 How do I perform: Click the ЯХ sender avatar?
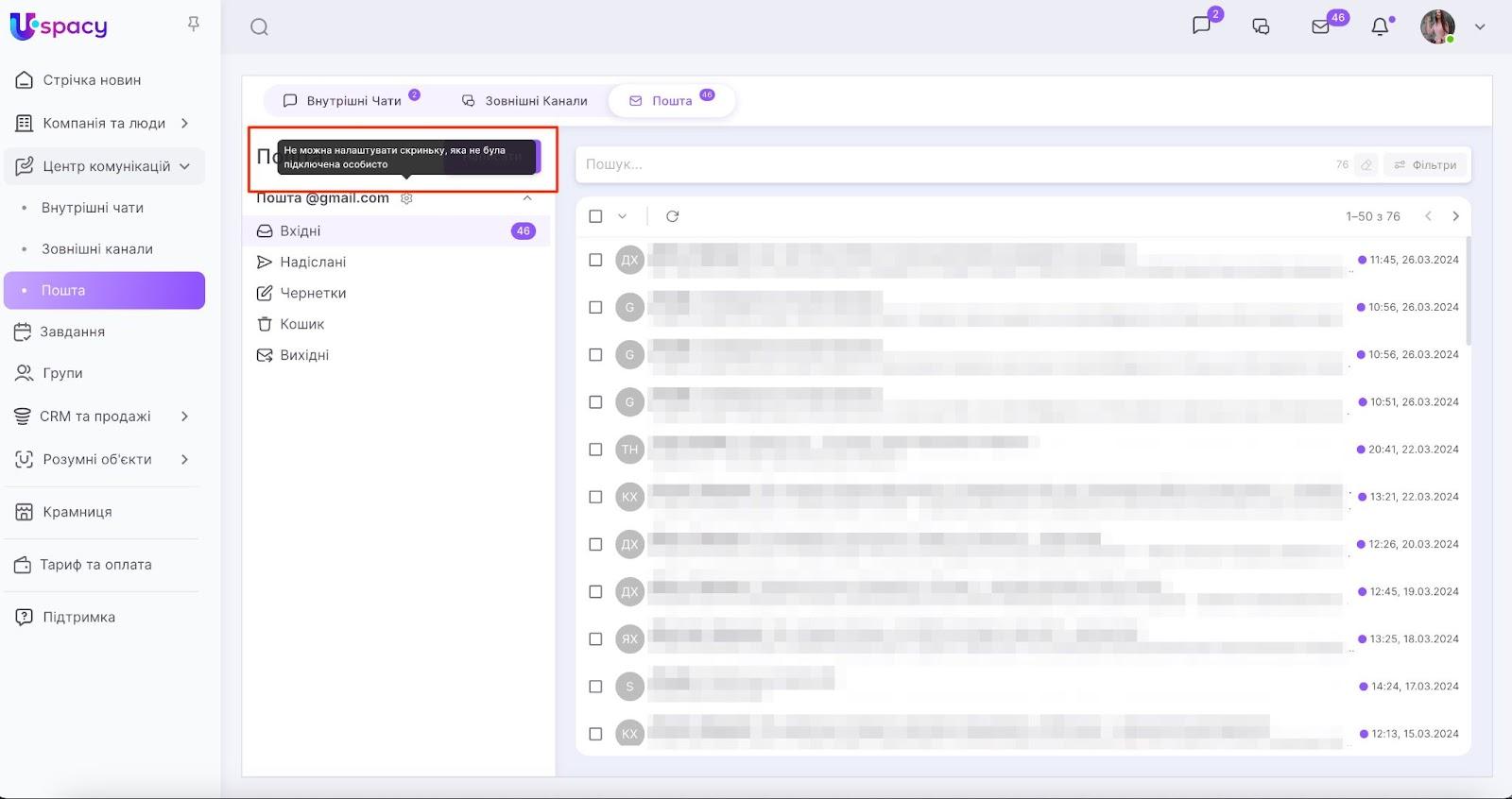[629, 638]
